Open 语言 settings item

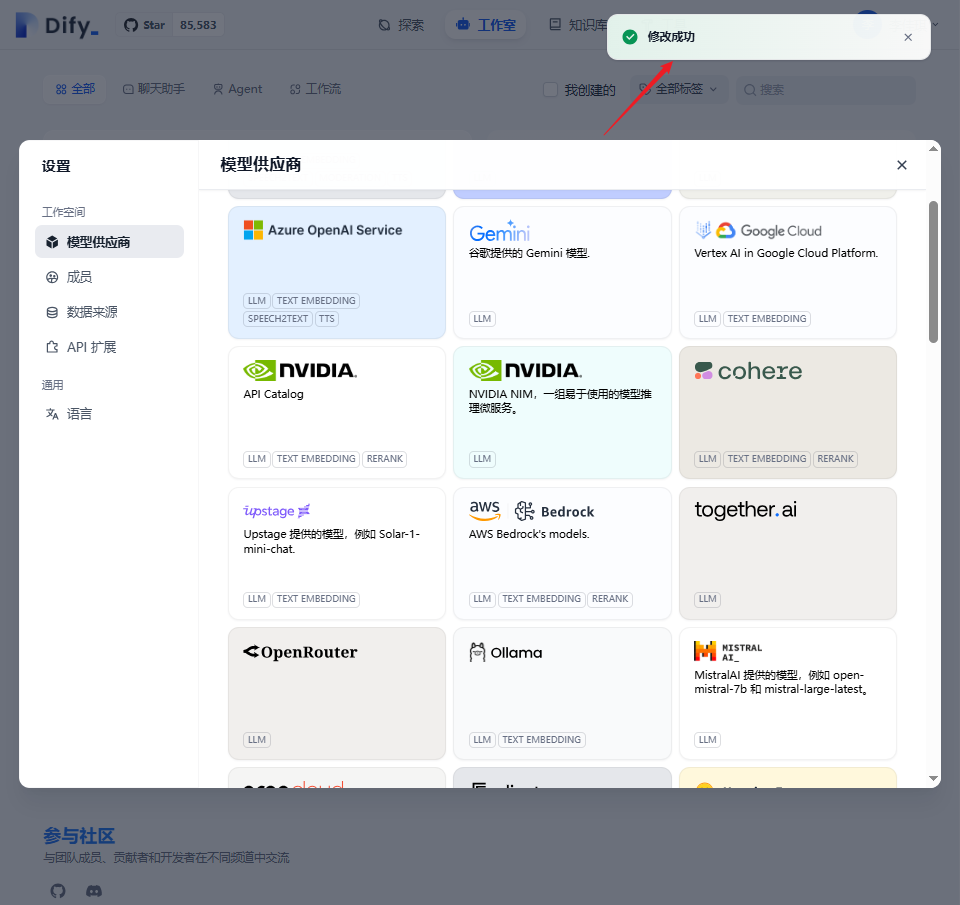click(x=110, y=414)
